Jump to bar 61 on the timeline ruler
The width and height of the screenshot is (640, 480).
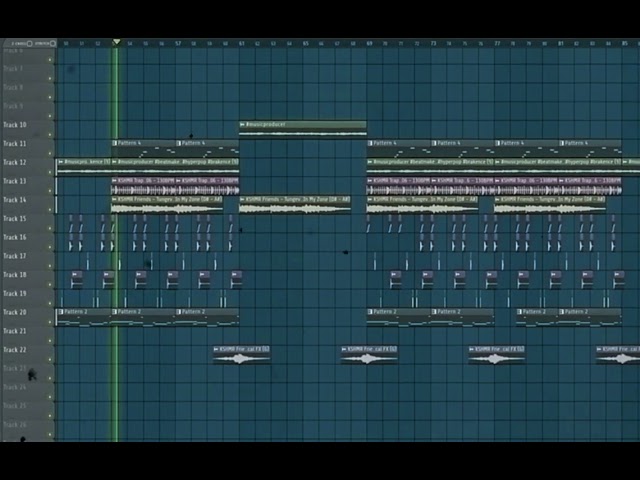click(x=242, y=43)
